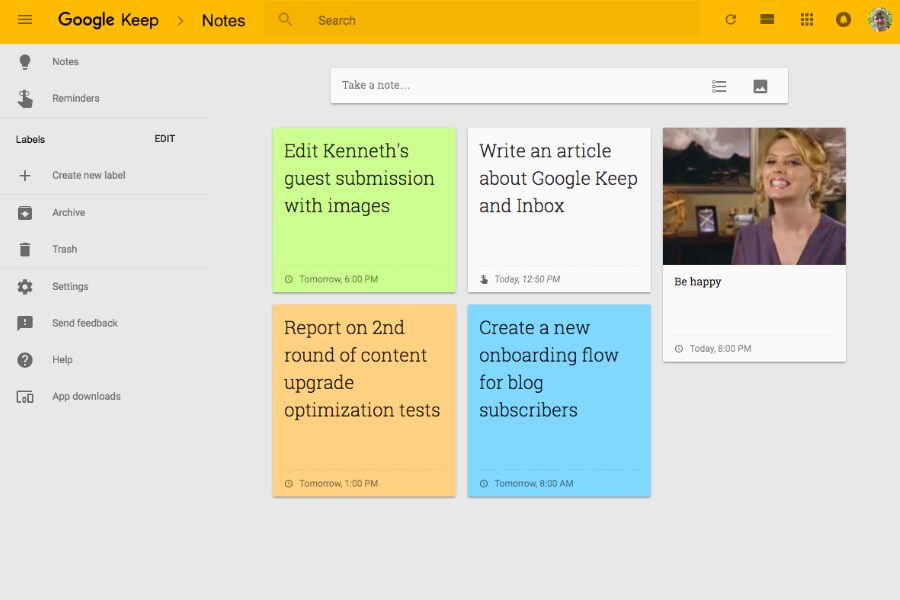The image size is (900, 600).
Task: Switch to list view layout icon
Action: pos(767,20)
